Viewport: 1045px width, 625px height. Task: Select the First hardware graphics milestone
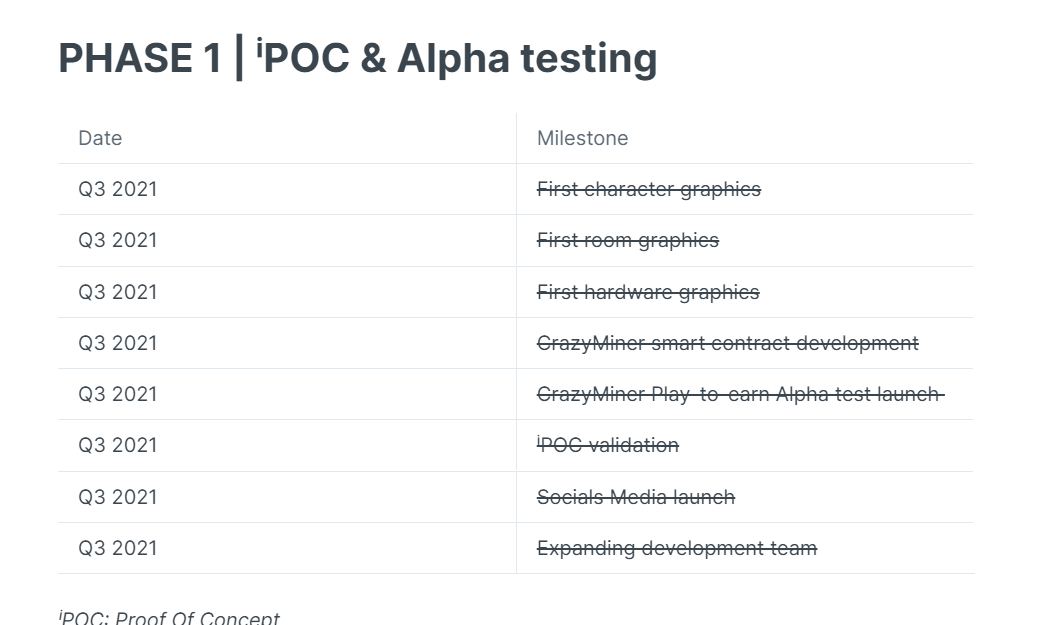point(647,292)
